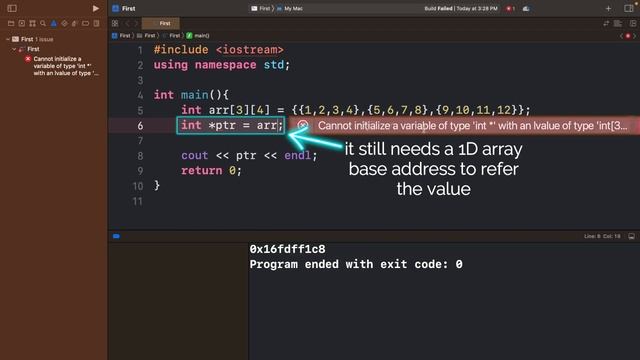Toggle the inspector panel on right
The width and height of the screenshot is (640, 360).
pos(629,8)
